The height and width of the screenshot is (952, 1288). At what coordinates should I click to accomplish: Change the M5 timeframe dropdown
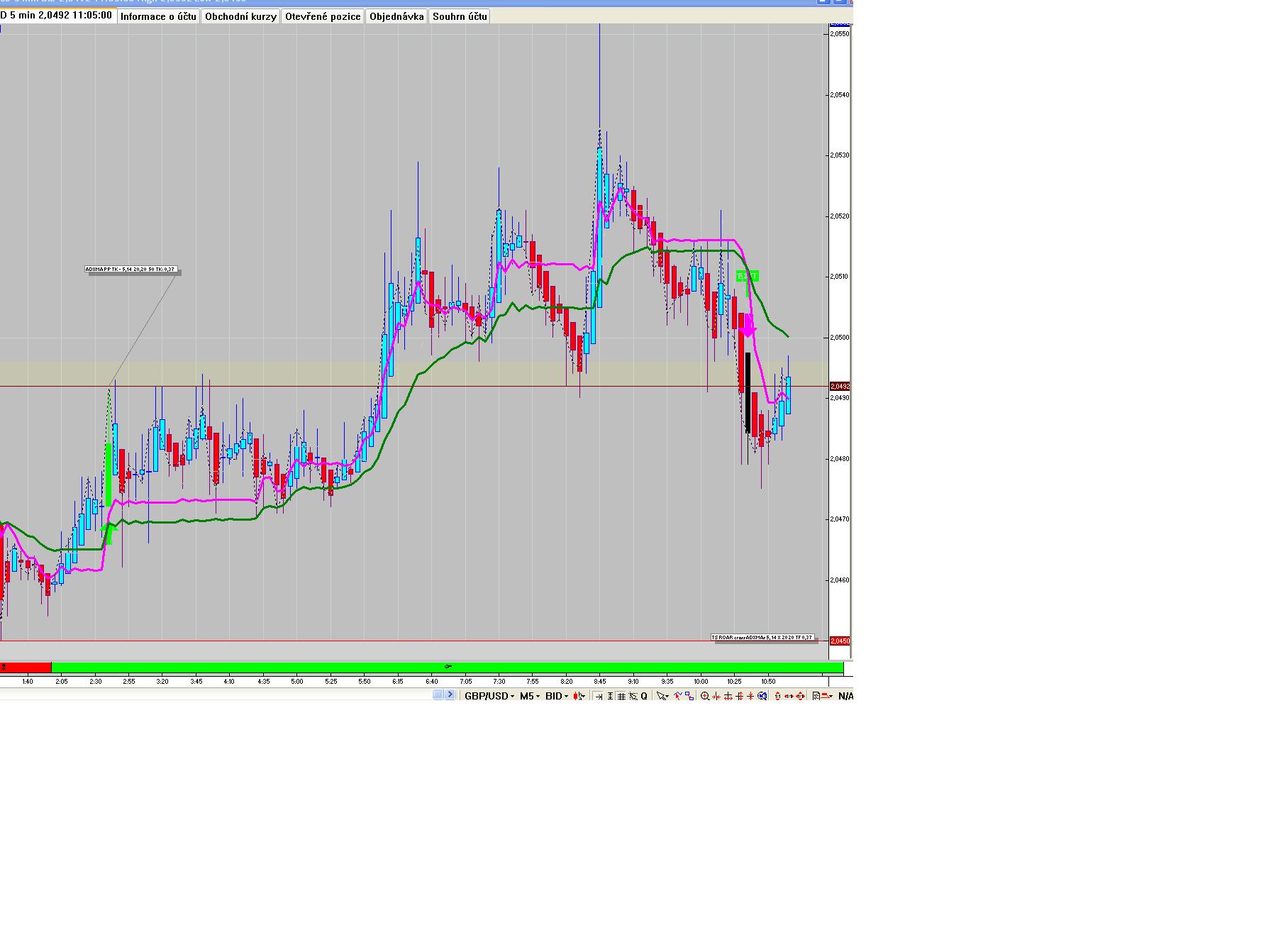click(530, 696)
